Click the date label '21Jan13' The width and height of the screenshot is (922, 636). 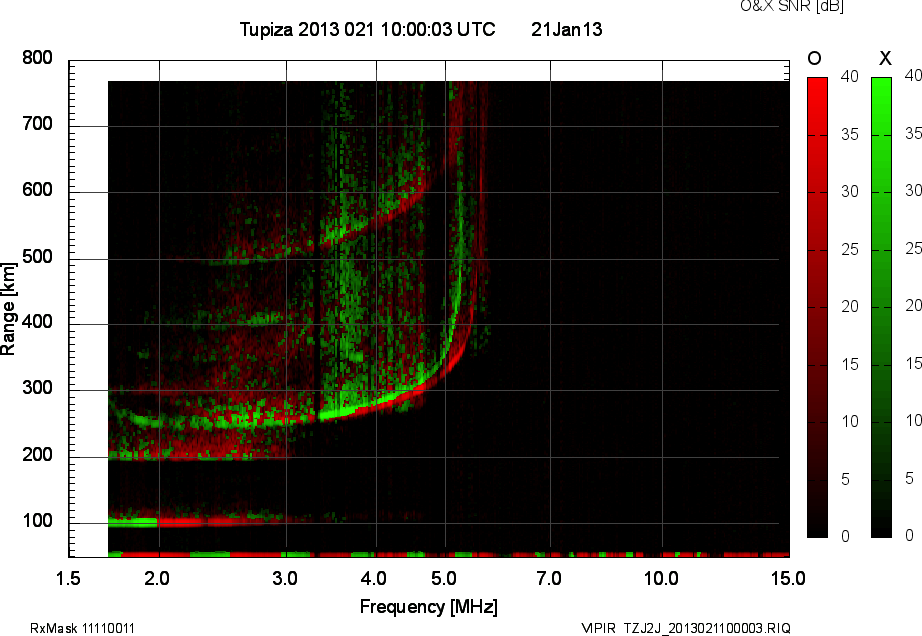(566, 29)
